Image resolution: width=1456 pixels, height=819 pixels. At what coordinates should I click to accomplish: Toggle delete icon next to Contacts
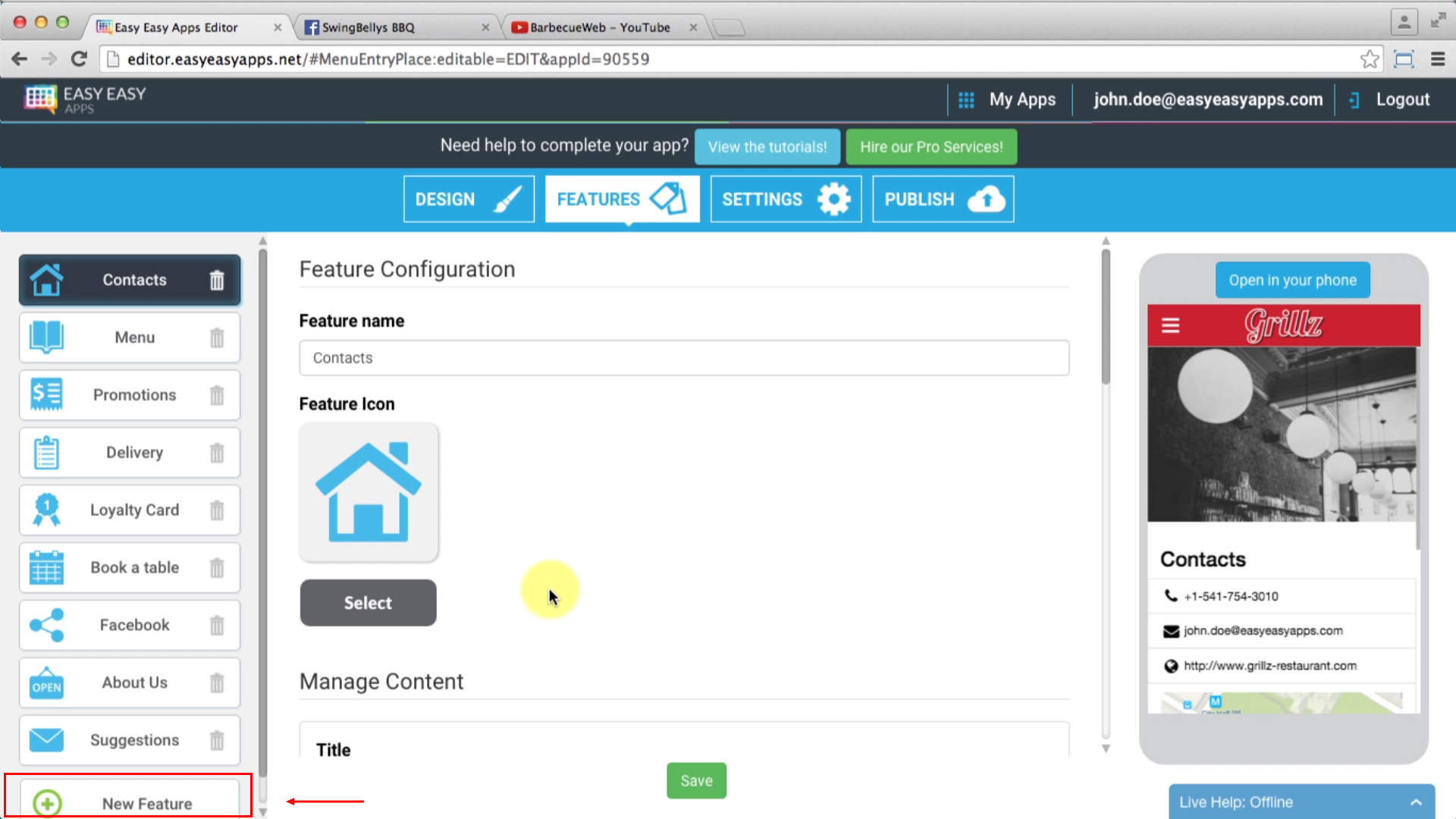pyautogui.click(x=216, y=280)
